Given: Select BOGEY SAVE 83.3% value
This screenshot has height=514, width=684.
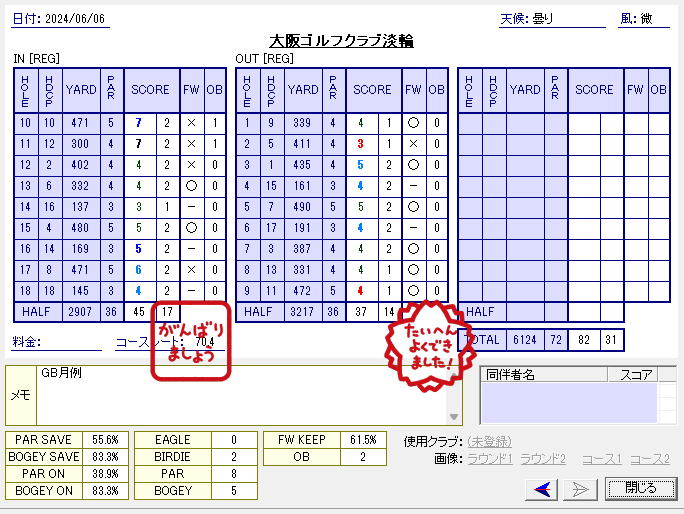Looking at the screenshot, I should (106, 457).
